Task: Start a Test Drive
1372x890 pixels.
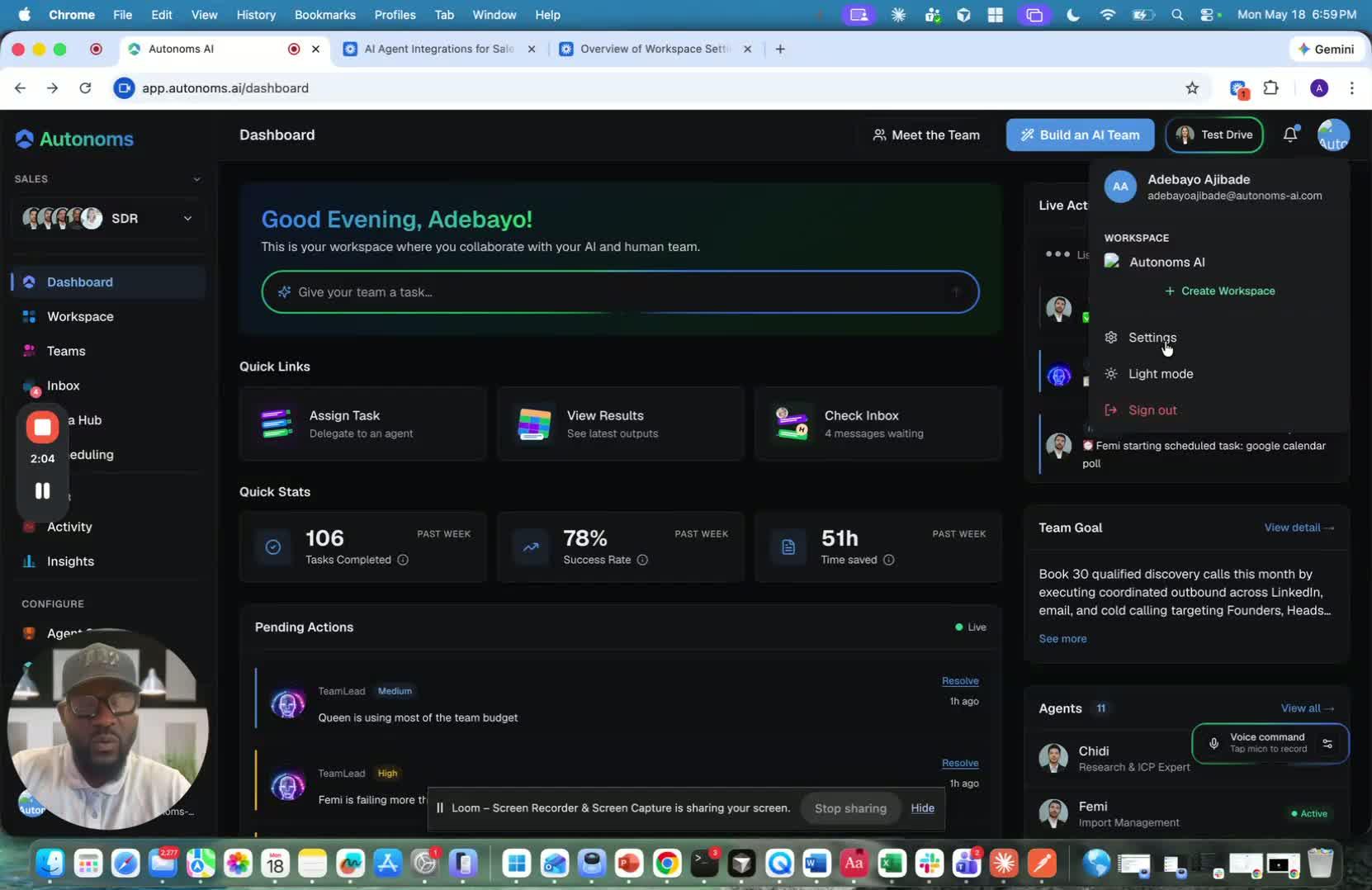Action: coord(1214,135)
